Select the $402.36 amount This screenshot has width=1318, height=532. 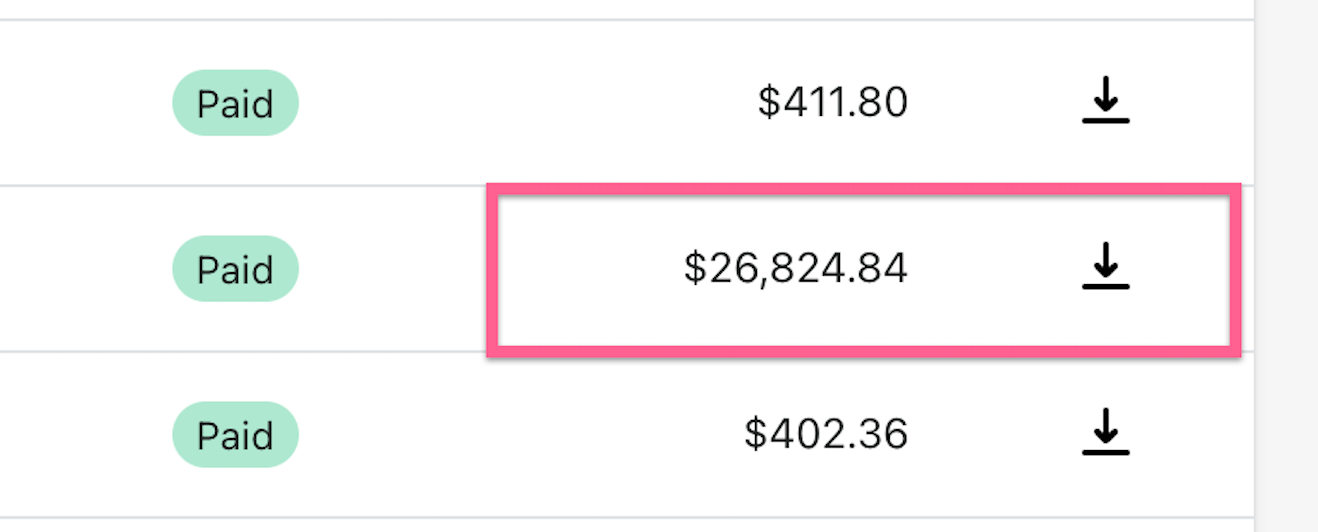click(826, 434)
